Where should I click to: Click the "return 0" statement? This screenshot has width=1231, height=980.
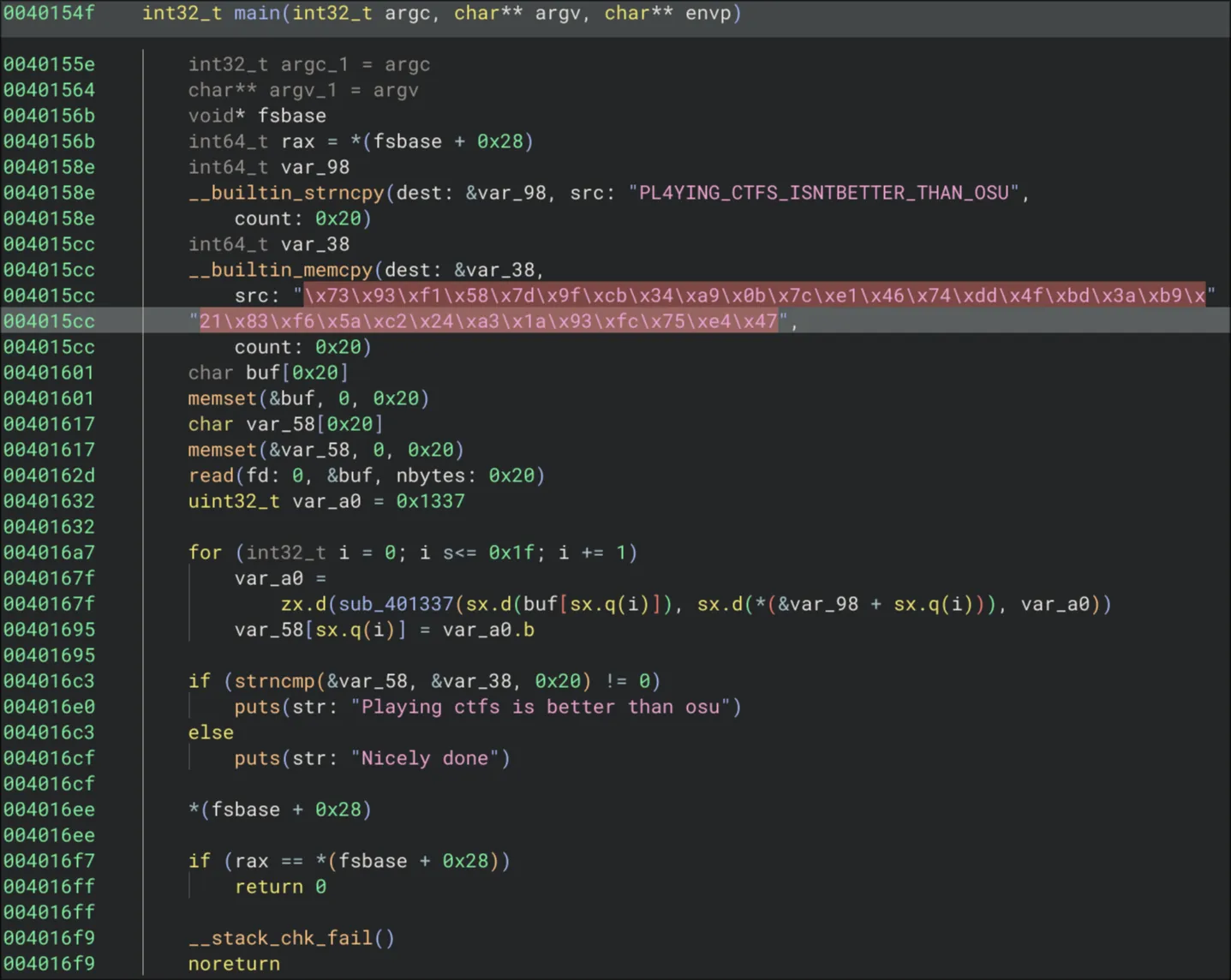point(280,887)
